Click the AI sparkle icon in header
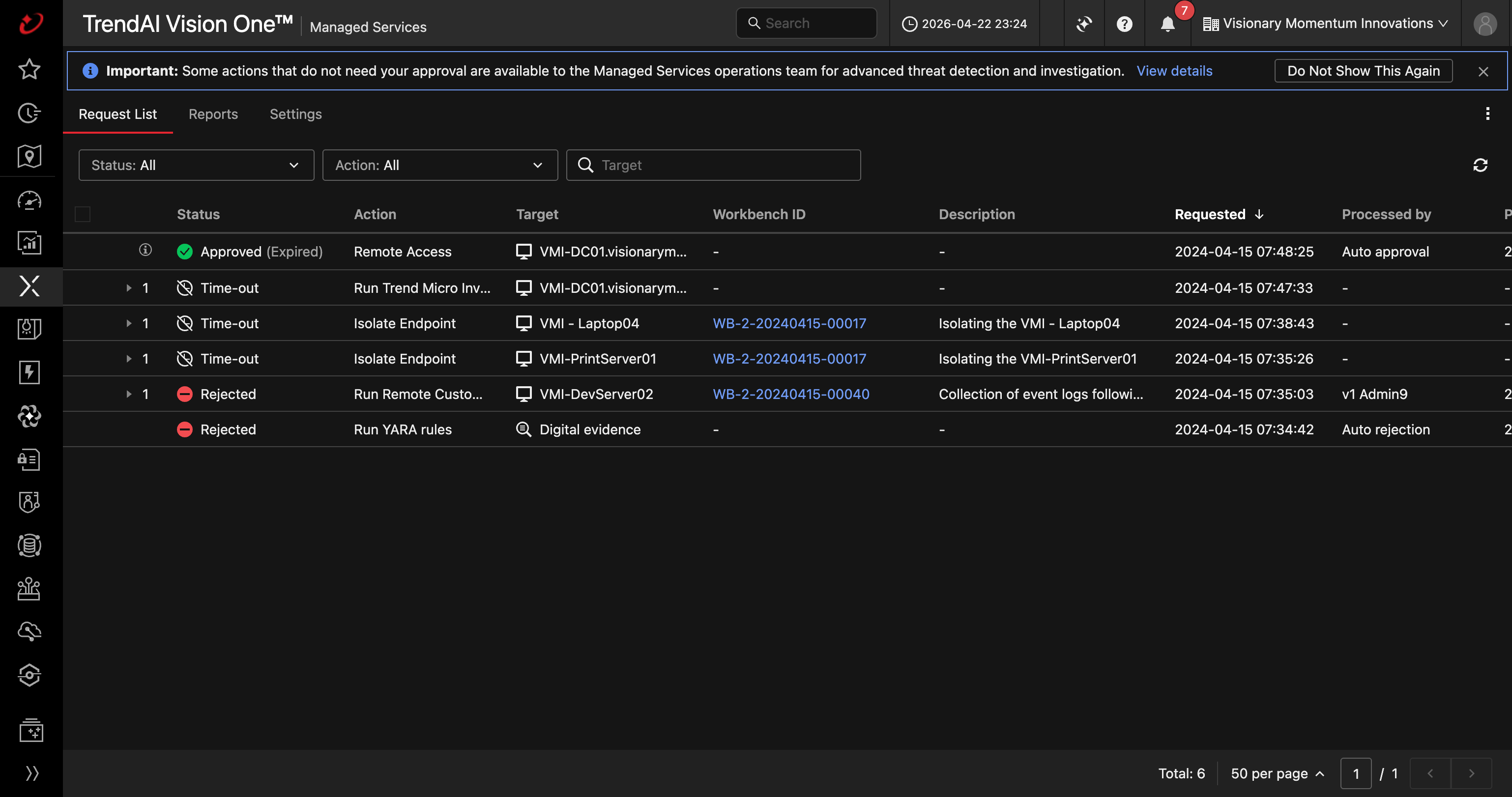 1084,24
